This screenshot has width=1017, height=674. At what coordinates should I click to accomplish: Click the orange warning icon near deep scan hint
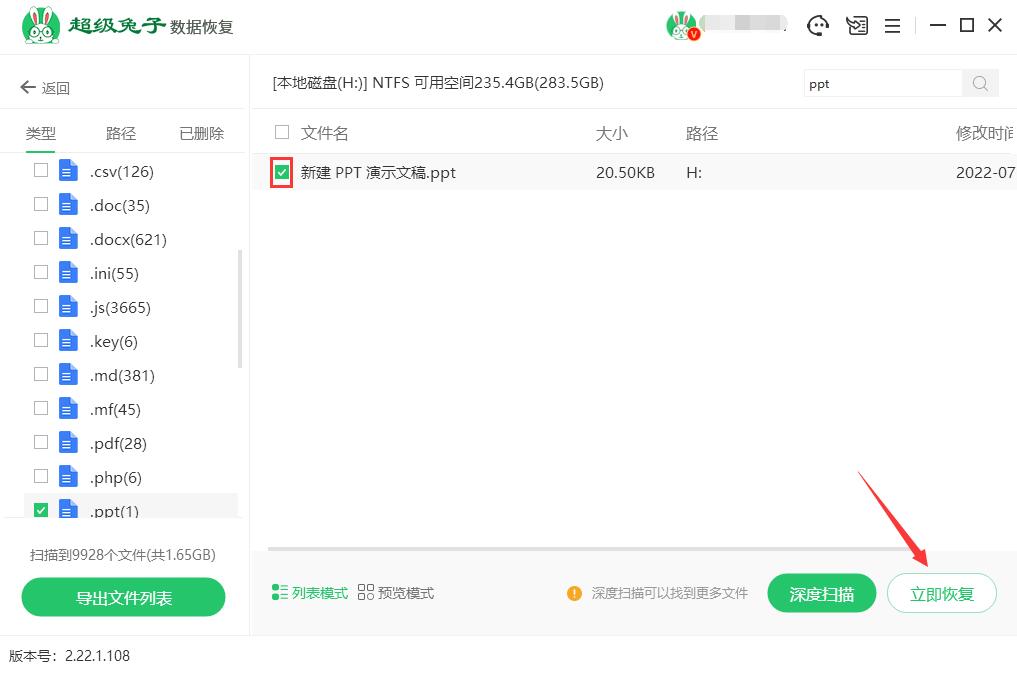[x=575, y=593]
